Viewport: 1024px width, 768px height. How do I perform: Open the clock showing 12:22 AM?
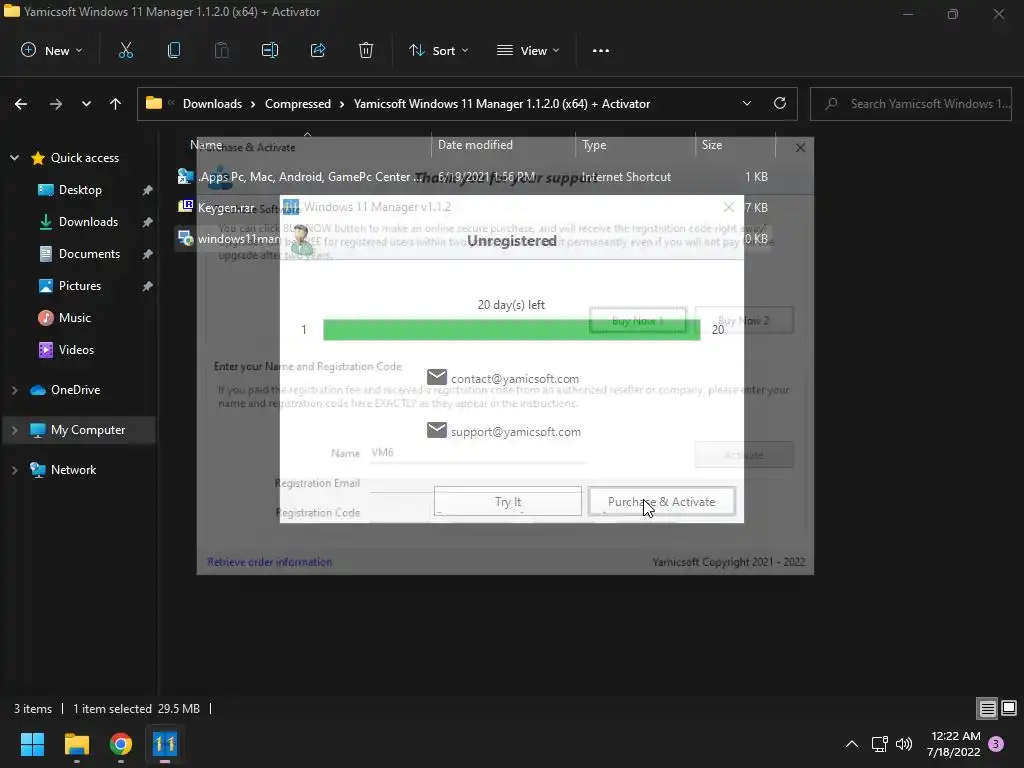click(953, 744)
